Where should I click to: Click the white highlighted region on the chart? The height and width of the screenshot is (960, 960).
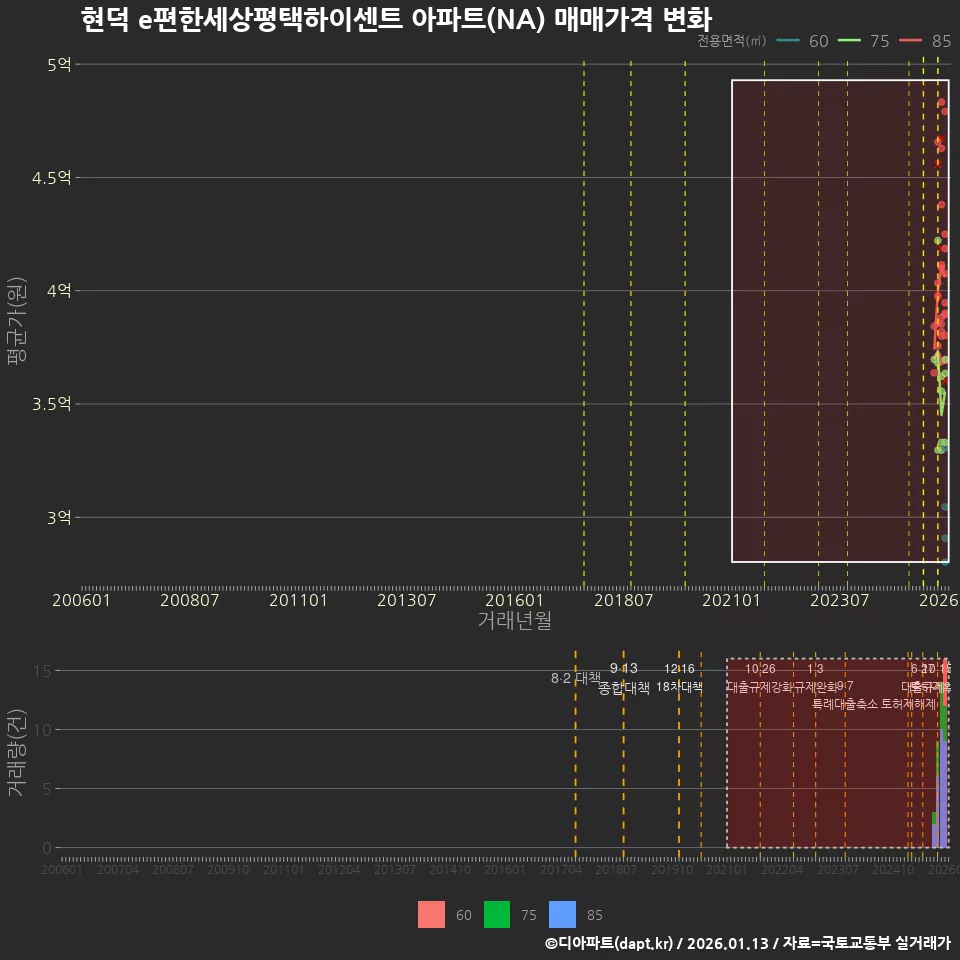click(840, 320)
